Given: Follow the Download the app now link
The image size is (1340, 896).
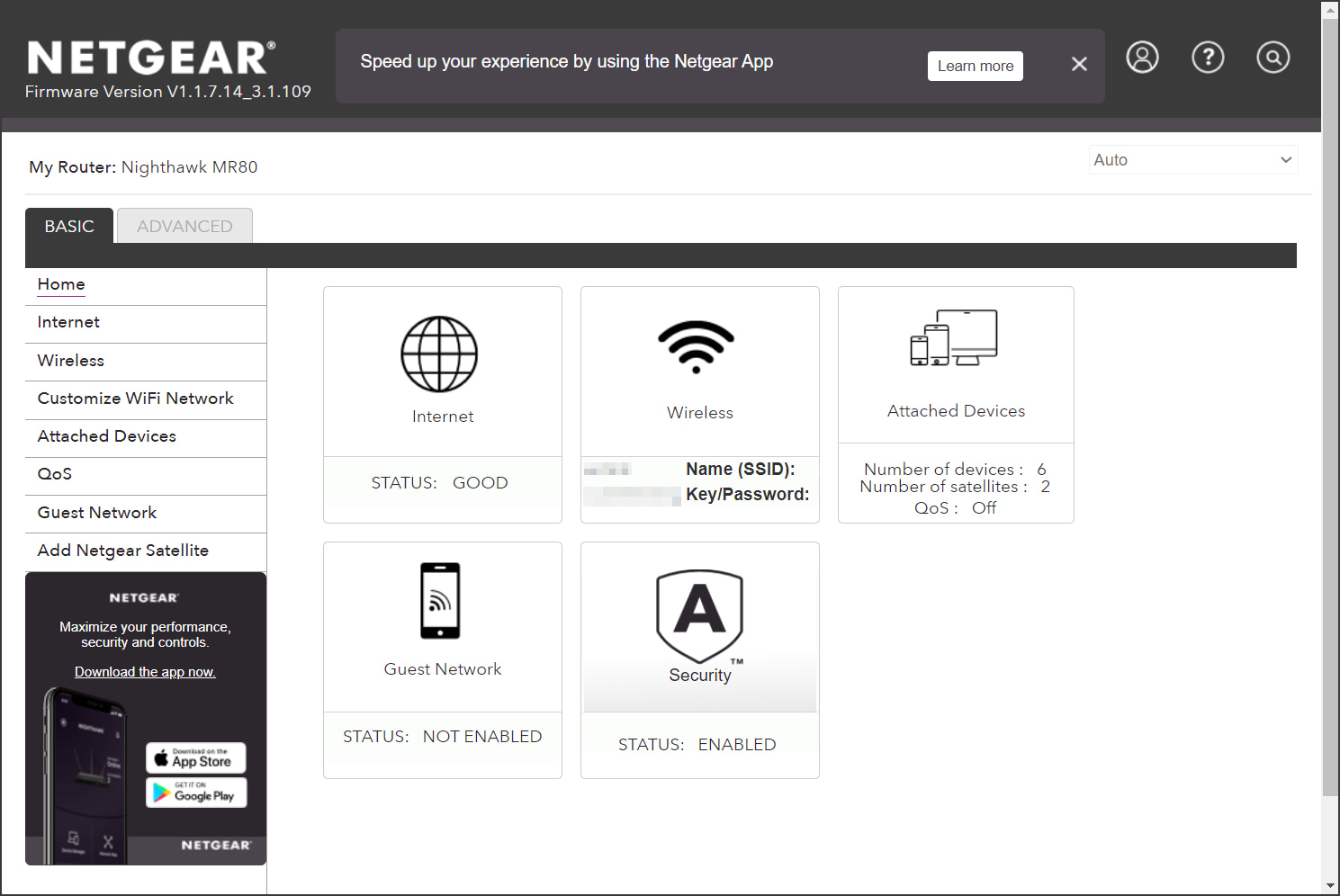Looking at the screenshot, I should tap(145, 672).
